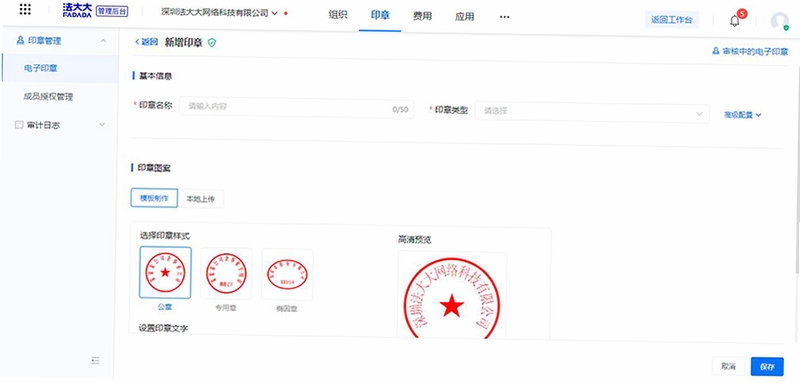Click the 基本信息 section heading
The height and width of the screenshot is (383, 800).
pos(155,76)
